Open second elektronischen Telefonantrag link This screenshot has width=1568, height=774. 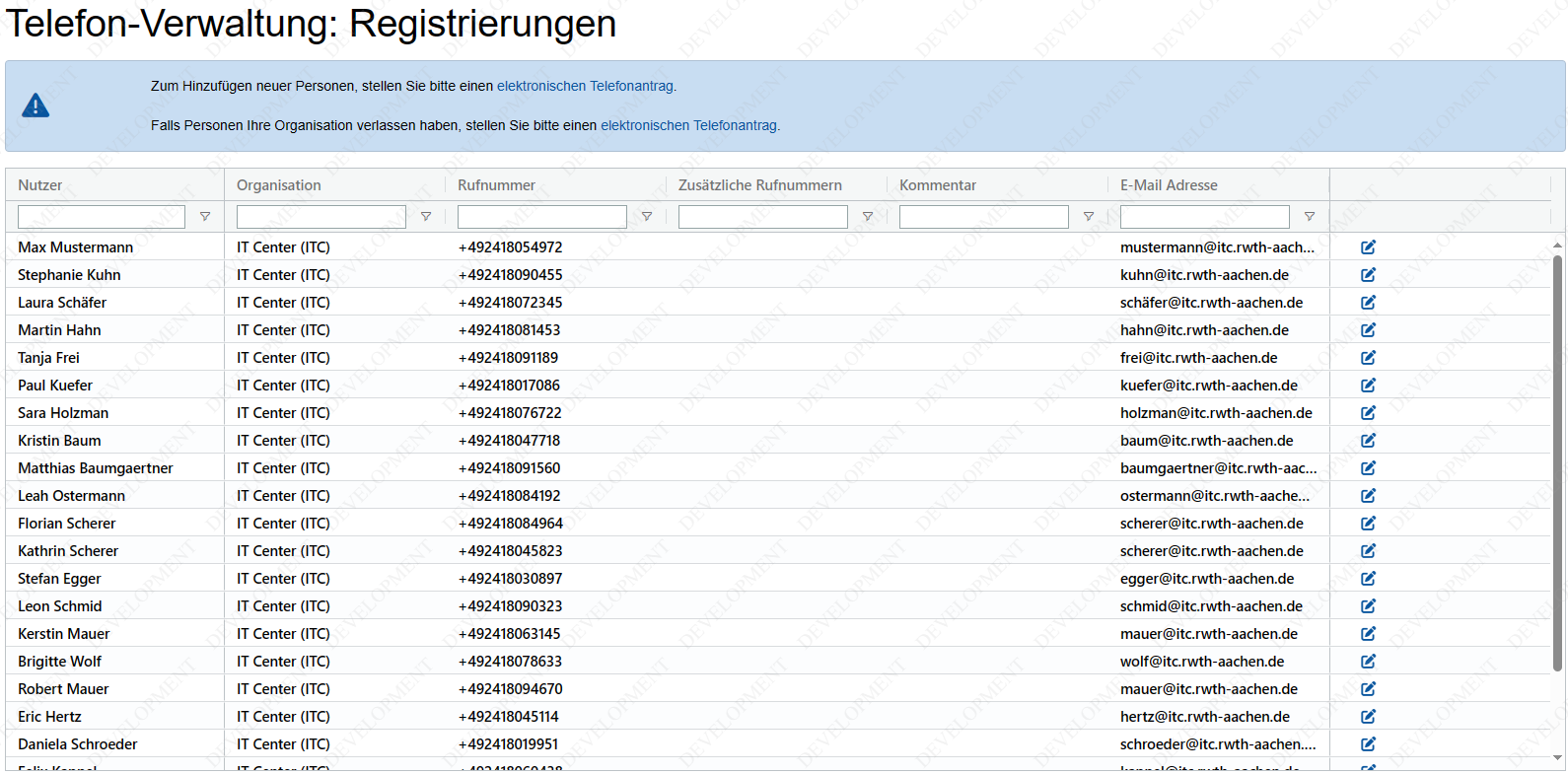[x=689, y=126]
